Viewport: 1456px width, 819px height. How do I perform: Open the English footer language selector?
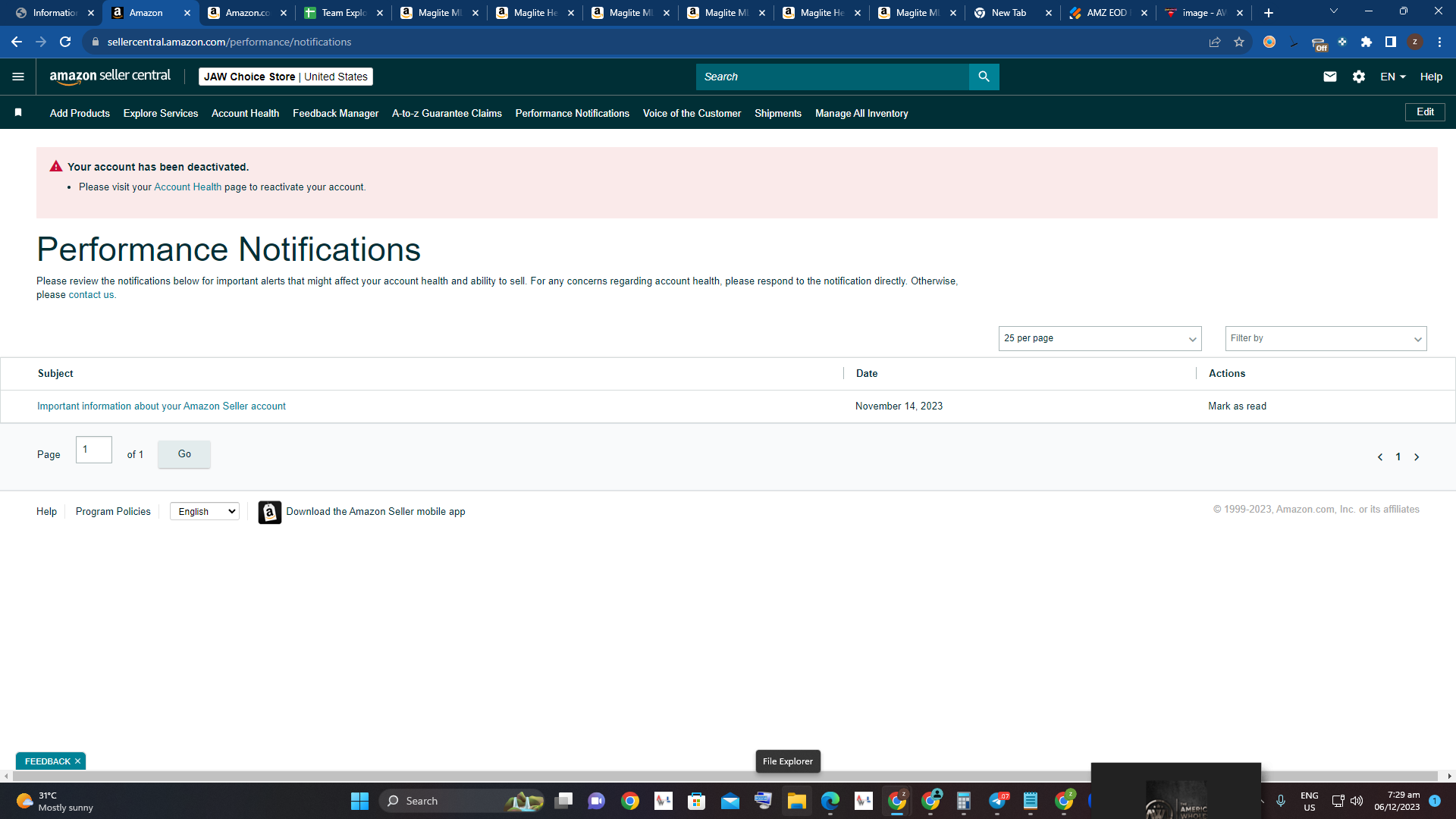(x=205, y=512)
